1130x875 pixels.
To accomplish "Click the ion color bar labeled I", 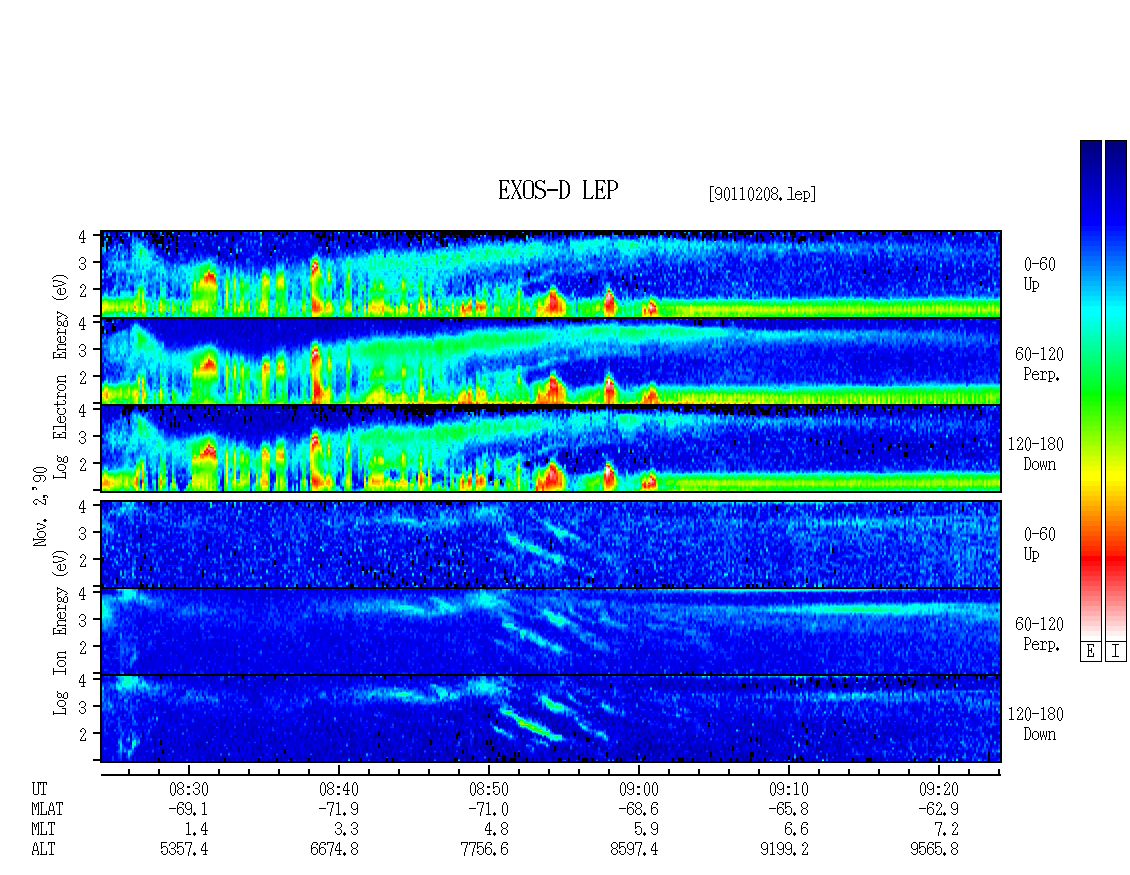I will coord(1116,390).
